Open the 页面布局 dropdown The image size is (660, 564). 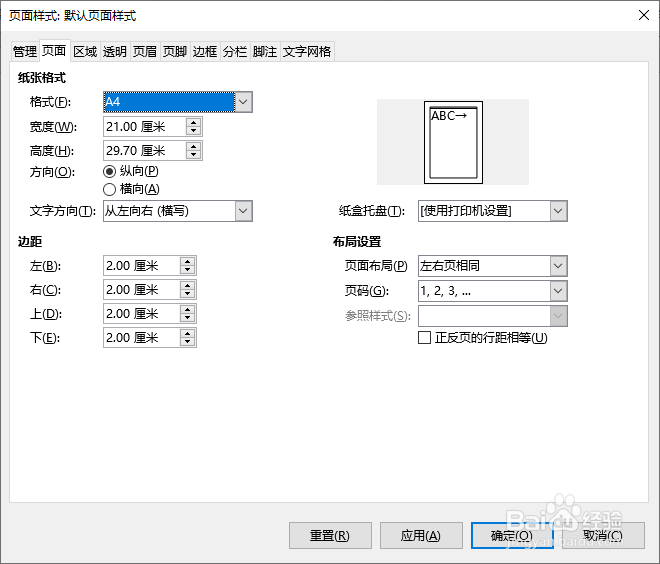click(x=558, y=266)
